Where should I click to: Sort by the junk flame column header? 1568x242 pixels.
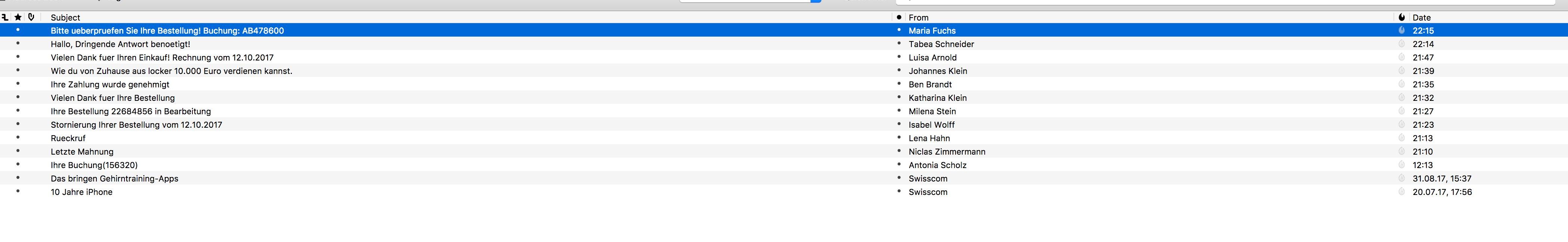pos(1401,18)
